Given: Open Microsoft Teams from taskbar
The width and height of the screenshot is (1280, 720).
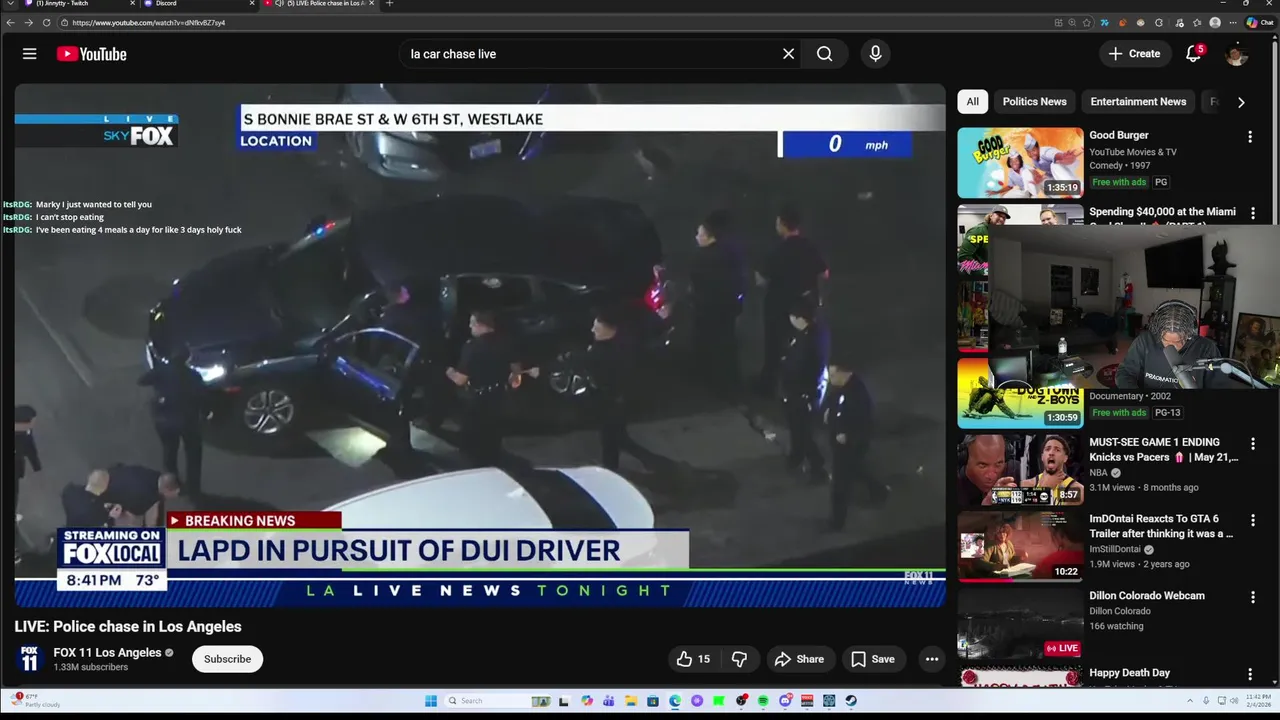Looking at the screenshot, I should pos(609,701).
